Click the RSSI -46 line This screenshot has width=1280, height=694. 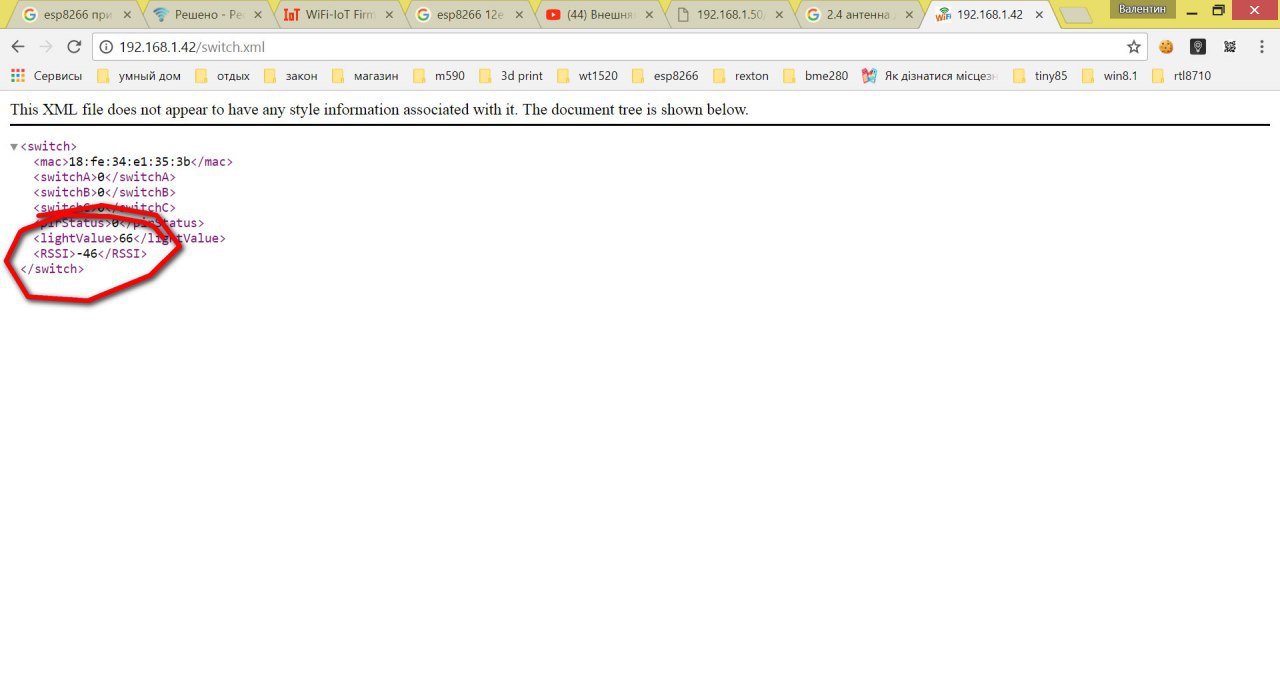pyautogui.click(x=90, y=254)
